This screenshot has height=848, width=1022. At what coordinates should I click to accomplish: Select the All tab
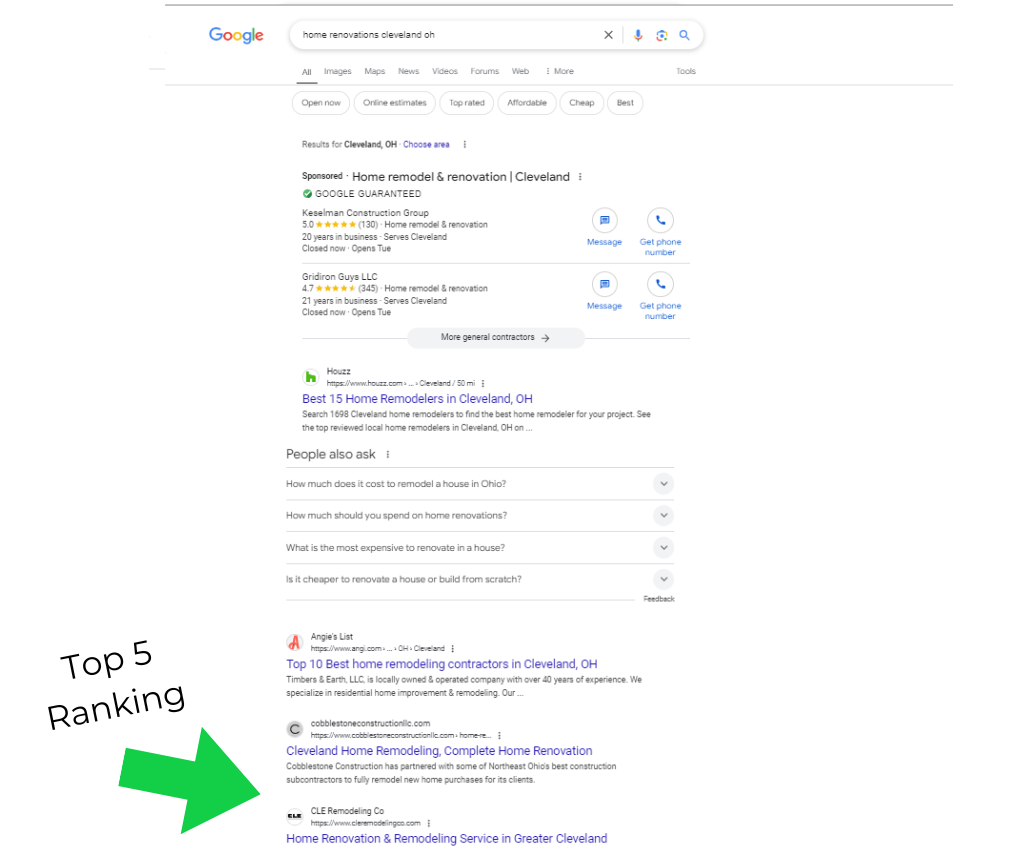pos(306,72)
